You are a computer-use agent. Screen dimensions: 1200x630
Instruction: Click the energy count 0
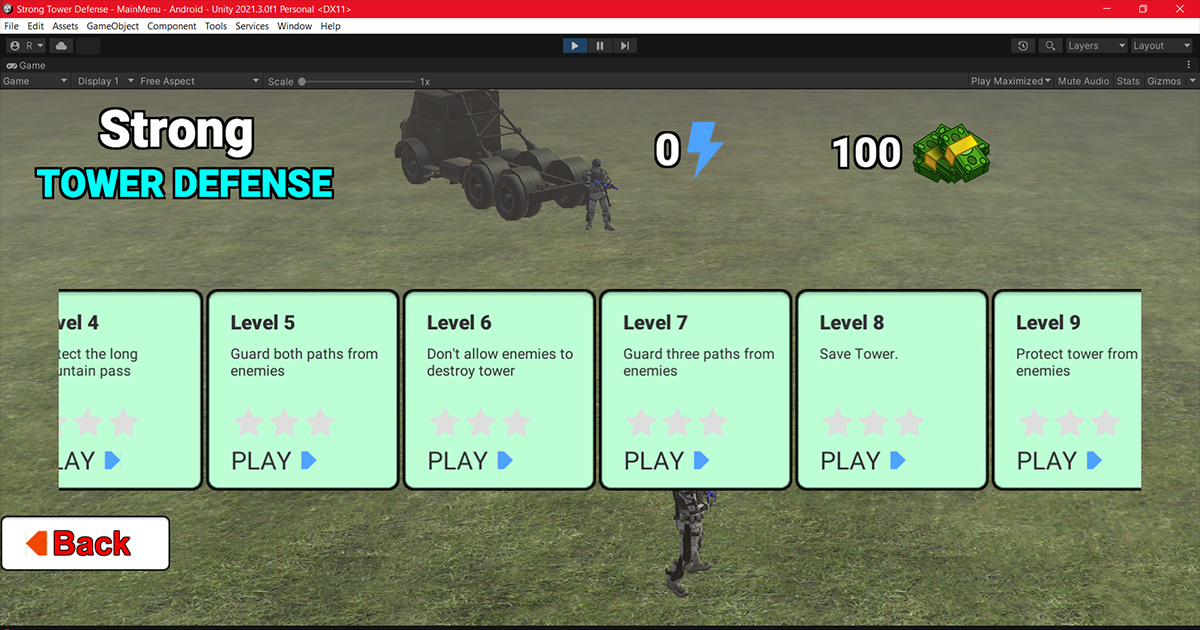(668, 151)
